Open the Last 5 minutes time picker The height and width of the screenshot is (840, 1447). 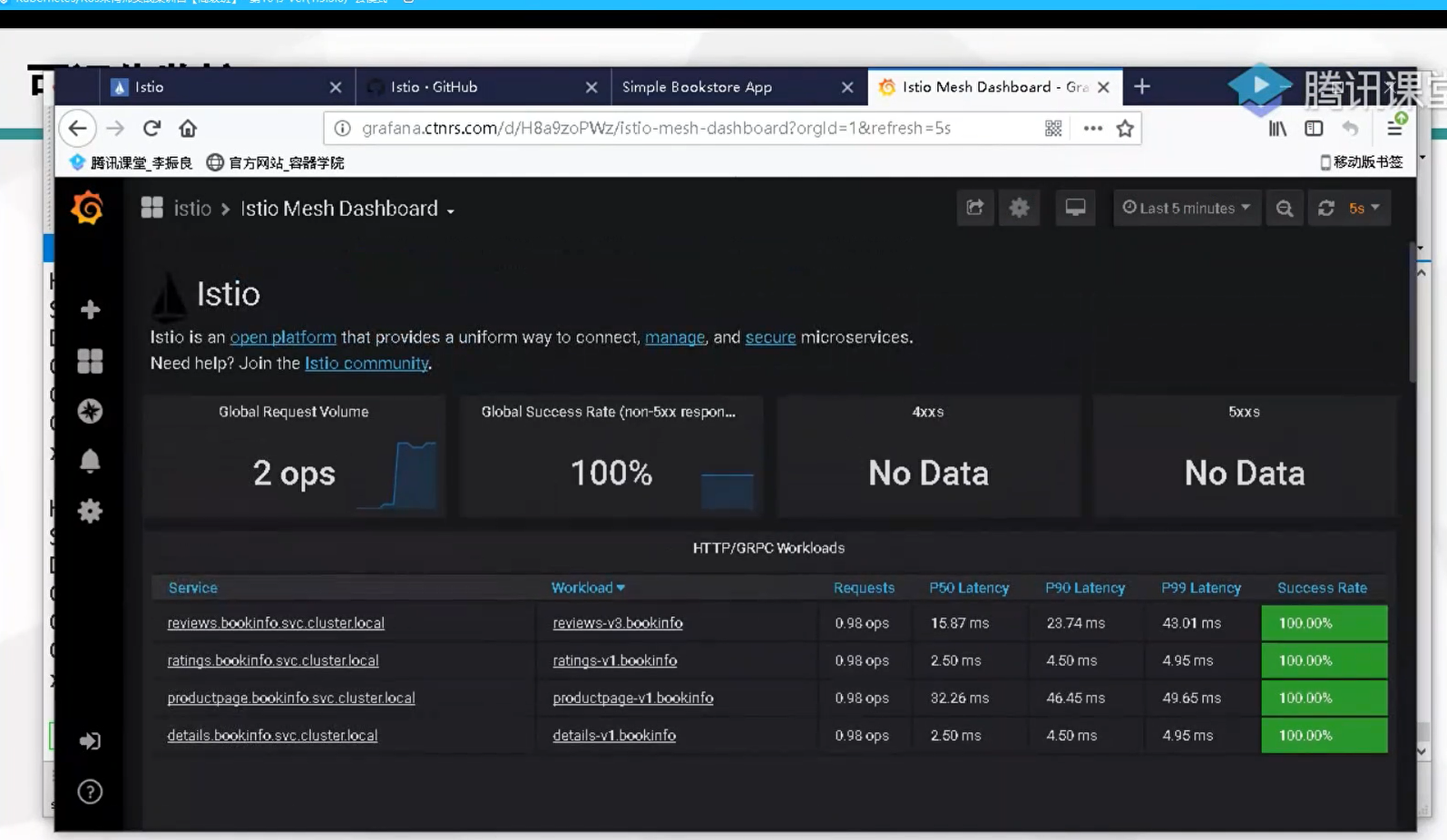point(1187,209)
